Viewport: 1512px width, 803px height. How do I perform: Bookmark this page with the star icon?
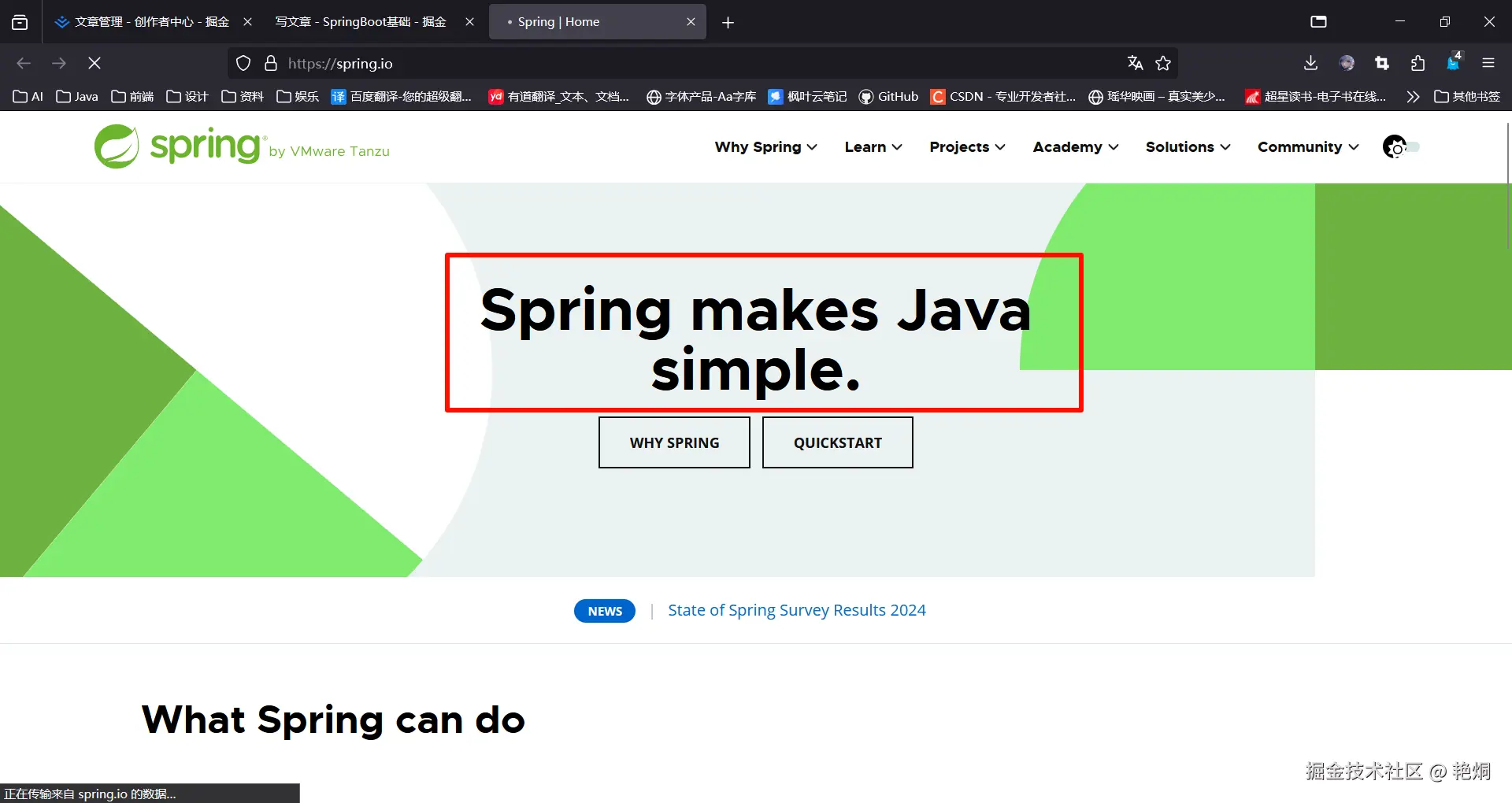click(1163, 63)
